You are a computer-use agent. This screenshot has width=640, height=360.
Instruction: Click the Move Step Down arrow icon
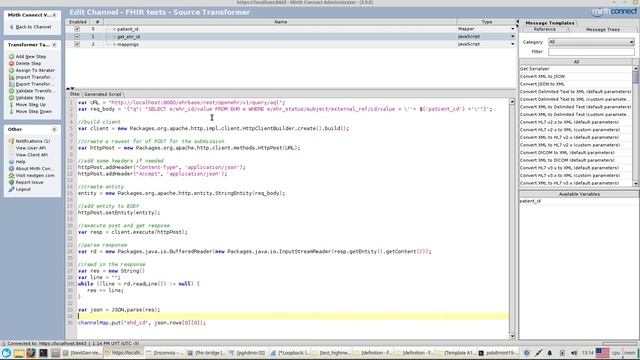(11, 111)
